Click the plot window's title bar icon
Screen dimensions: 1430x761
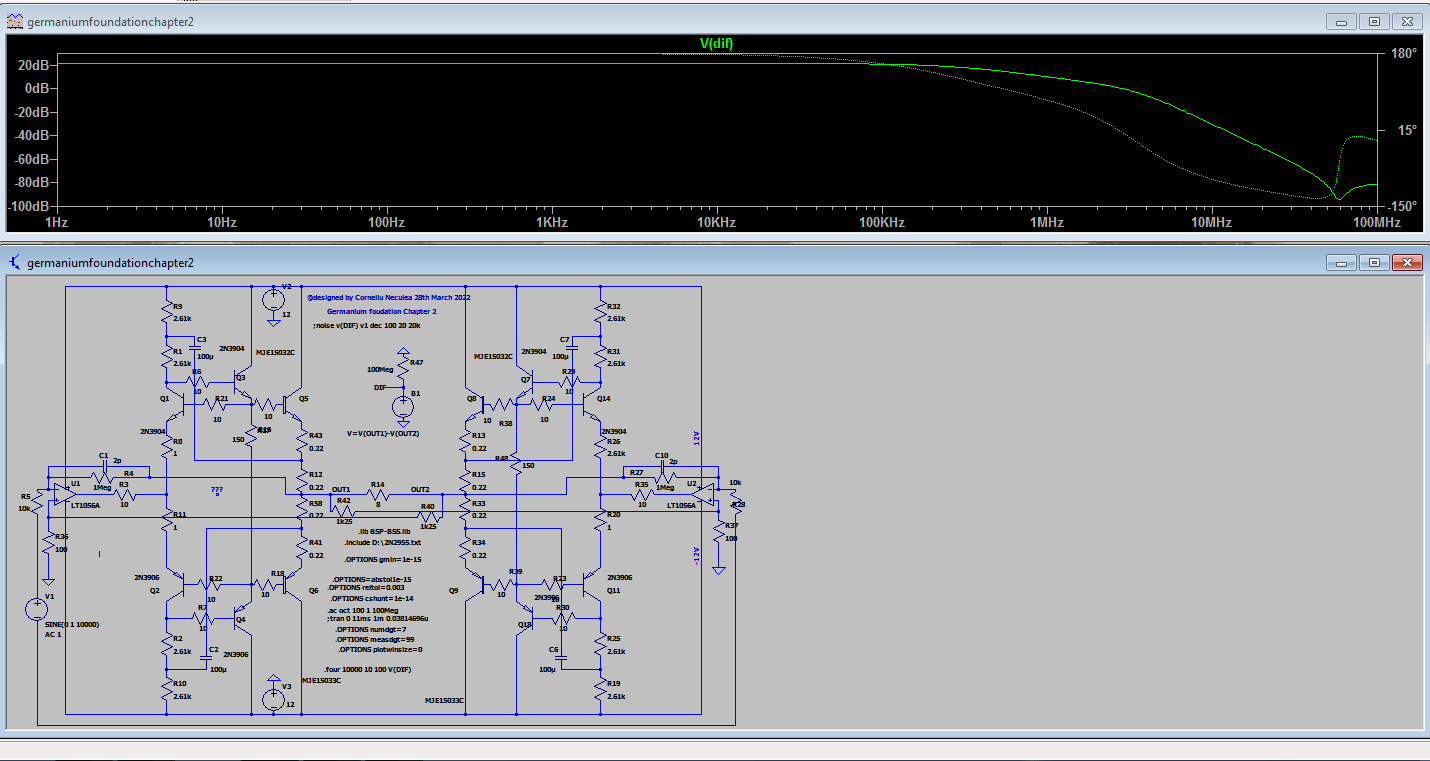tap(15, 21)
